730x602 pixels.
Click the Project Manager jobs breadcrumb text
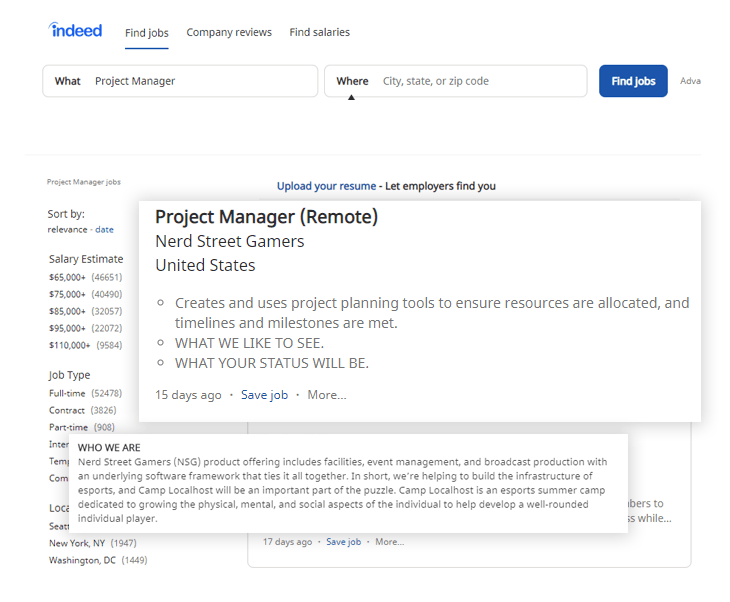(x=84, y=182)
